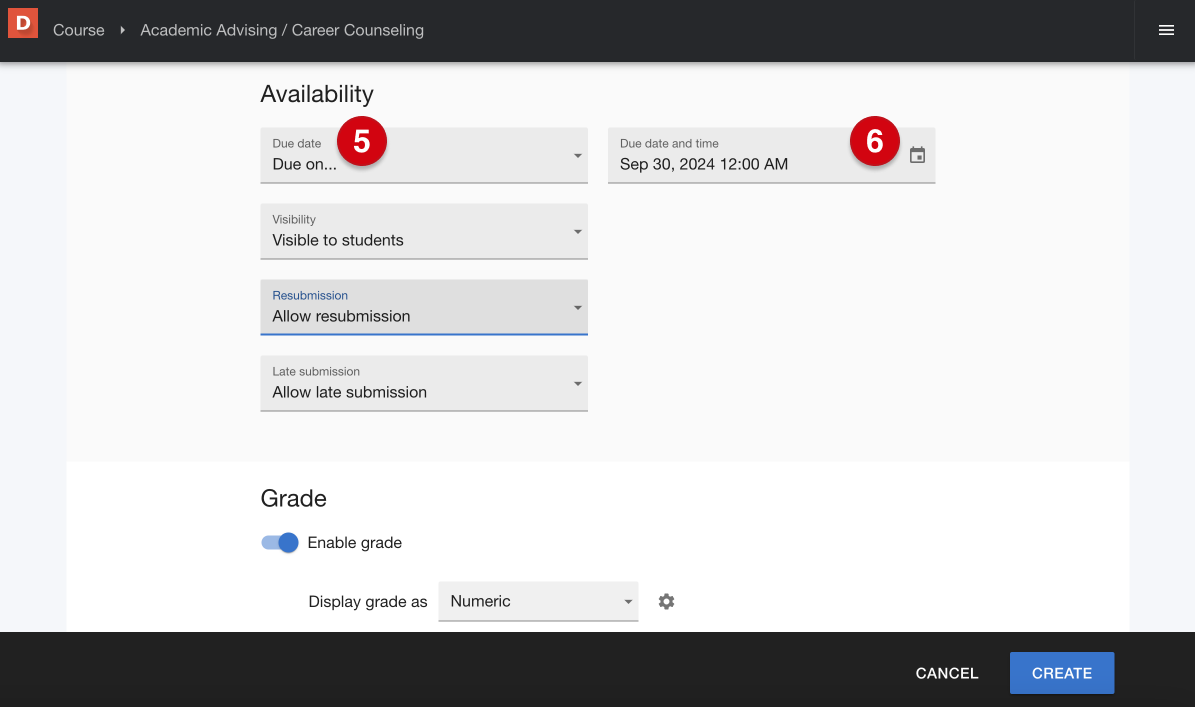This screenshot has width=1195, height=707.
Task: Click the Enable grade label
Action: coord(354,542)
